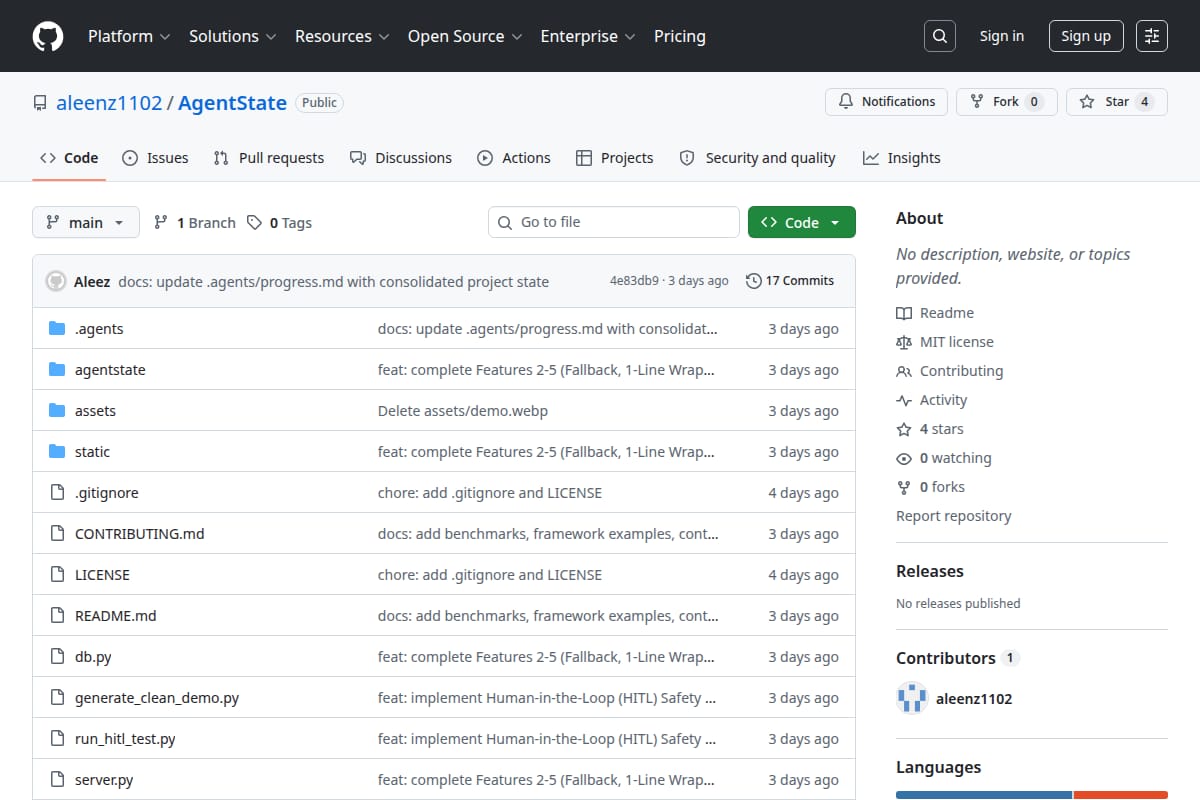Open the AgentState repository name link
The height and width of the screenshot is (800, 1200).
232,103
